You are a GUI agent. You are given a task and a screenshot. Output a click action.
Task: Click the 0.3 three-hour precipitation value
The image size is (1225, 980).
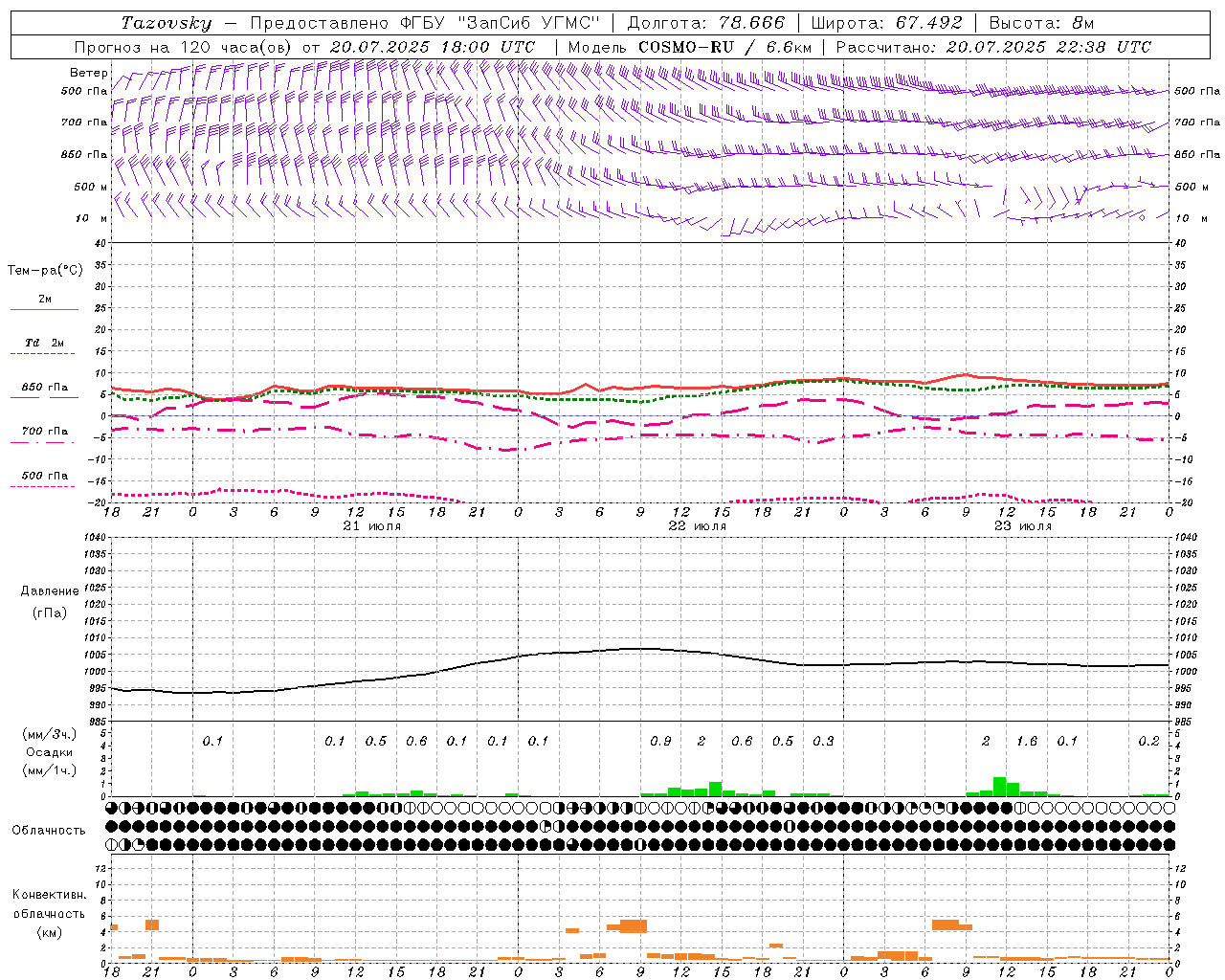click(823, 742)
